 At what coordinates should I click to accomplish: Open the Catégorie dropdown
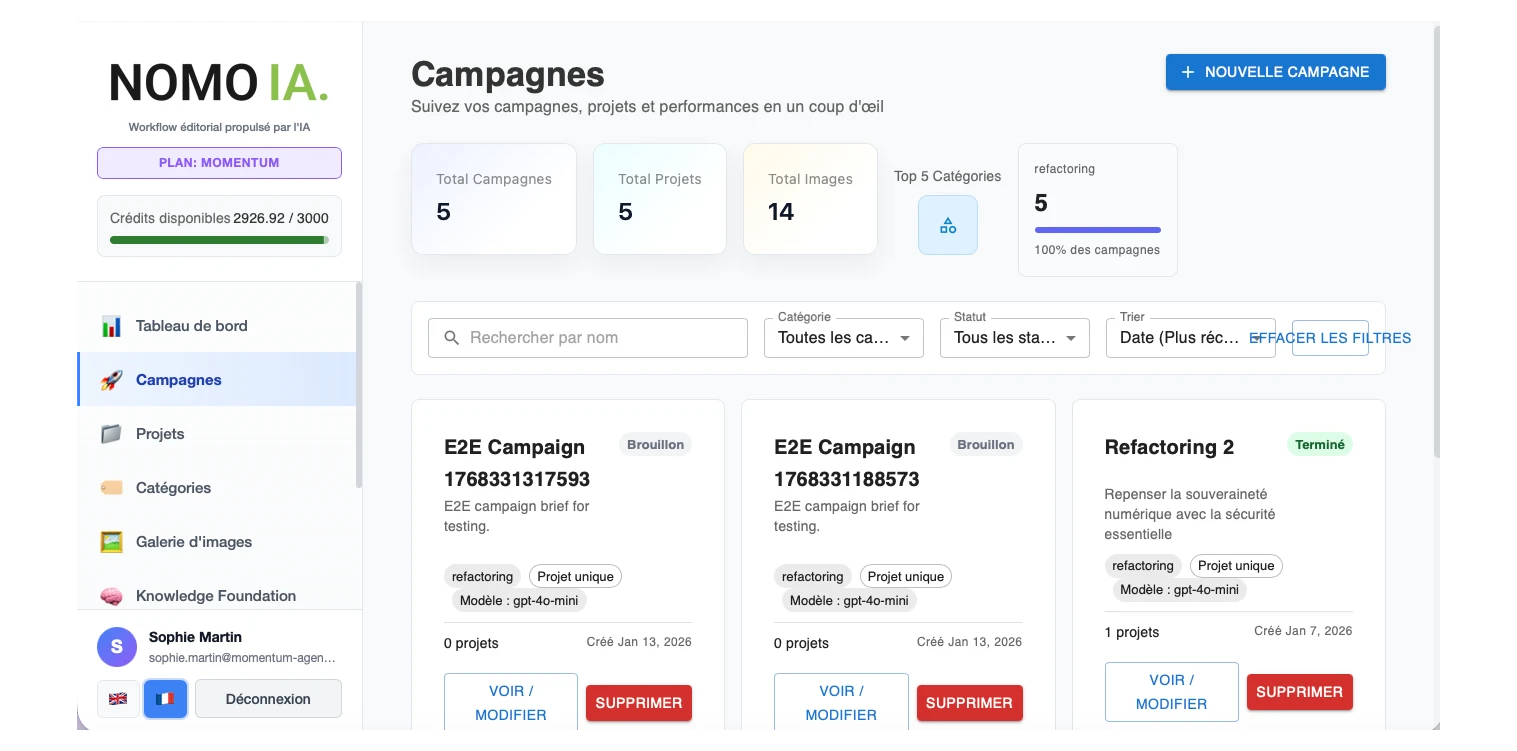(845, 337)
